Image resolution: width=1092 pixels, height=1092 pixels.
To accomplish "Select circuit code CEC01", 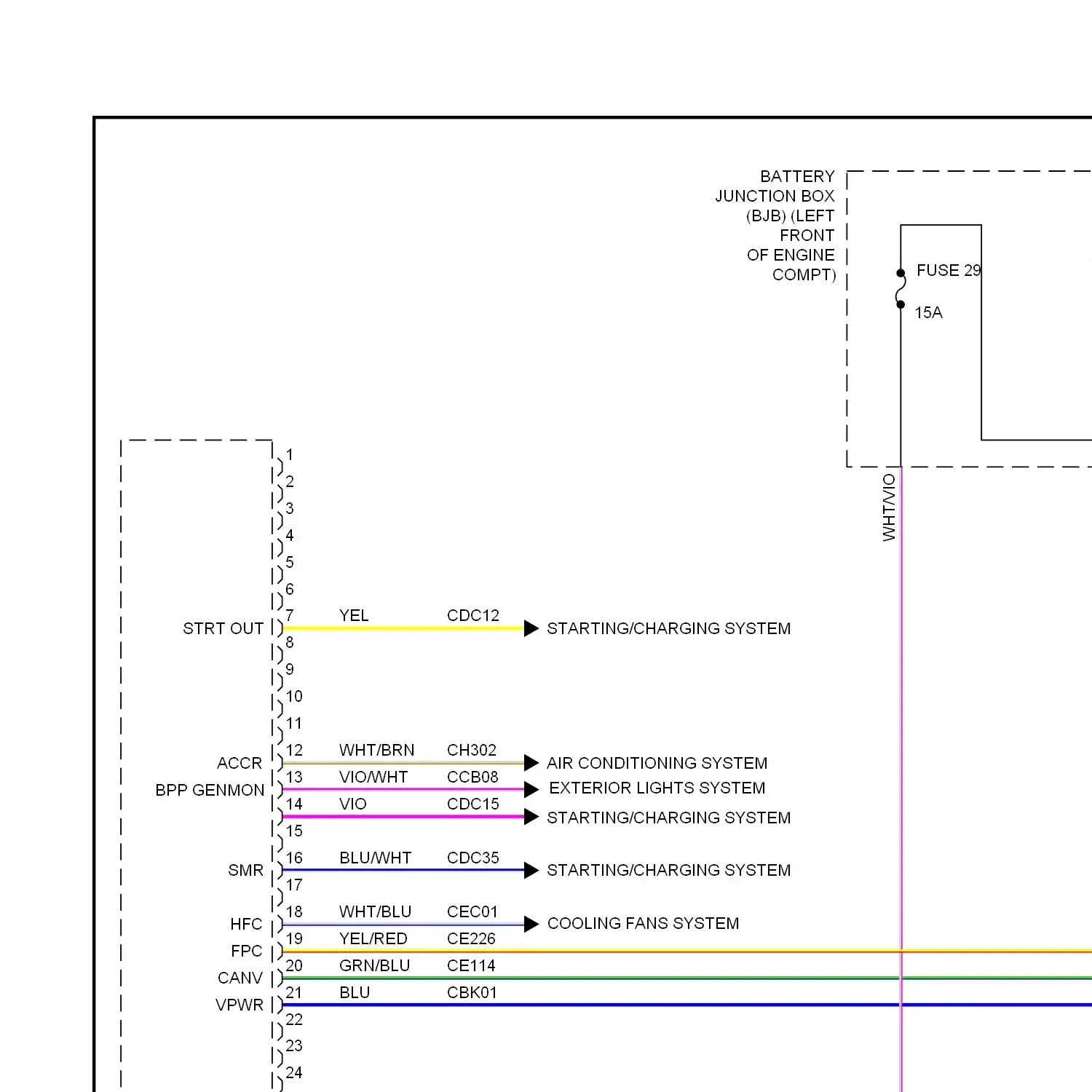I will pyautogui.click(x=472, y=912).
